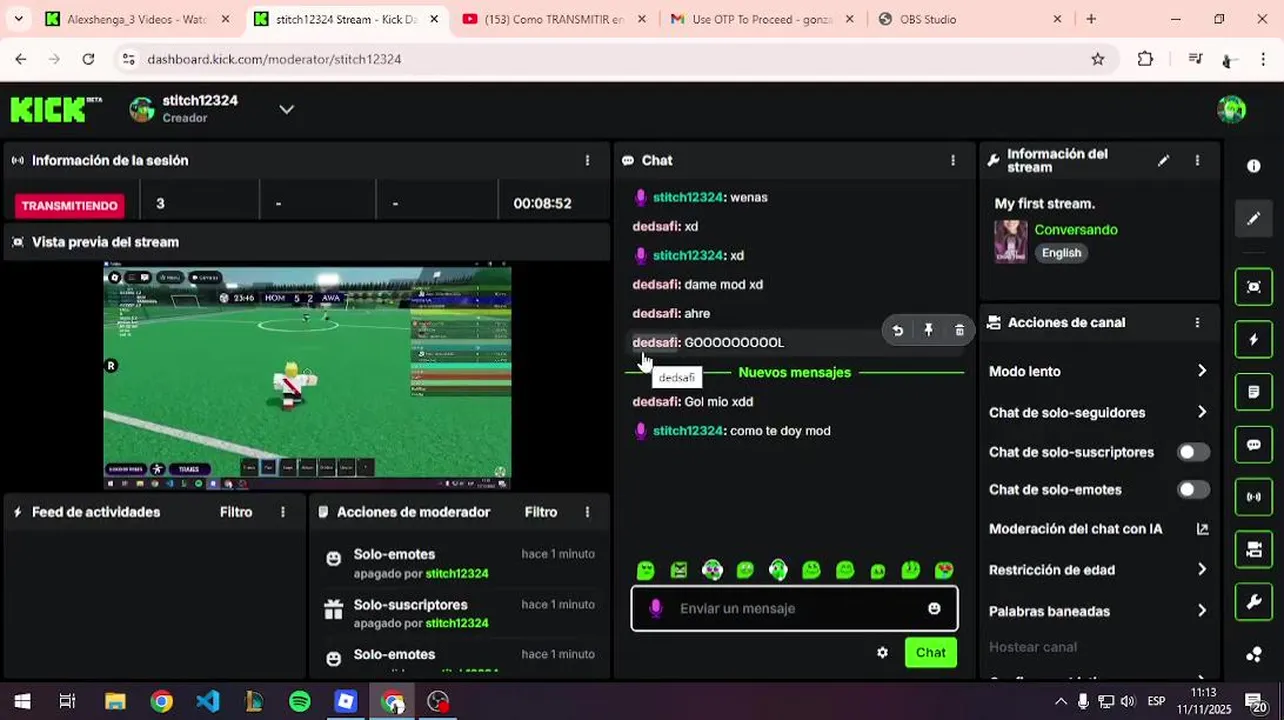Toggle the lightning activity feed sidebar icon
This screenshot has width=1284, height=720.
(1254, 340)
